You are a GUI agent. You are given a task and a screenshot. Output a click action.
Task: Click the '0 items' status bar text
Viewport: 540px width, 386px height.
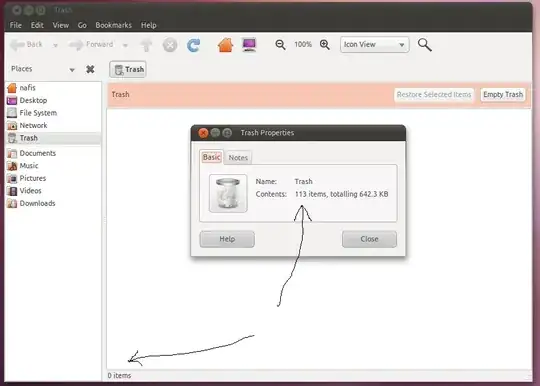tap(119, 376)
